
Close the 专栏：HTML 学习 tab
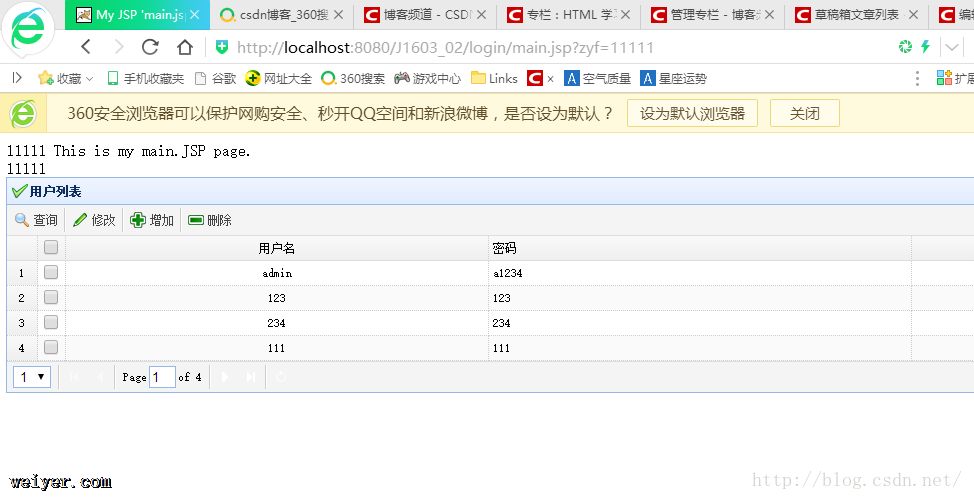point(626,15)
